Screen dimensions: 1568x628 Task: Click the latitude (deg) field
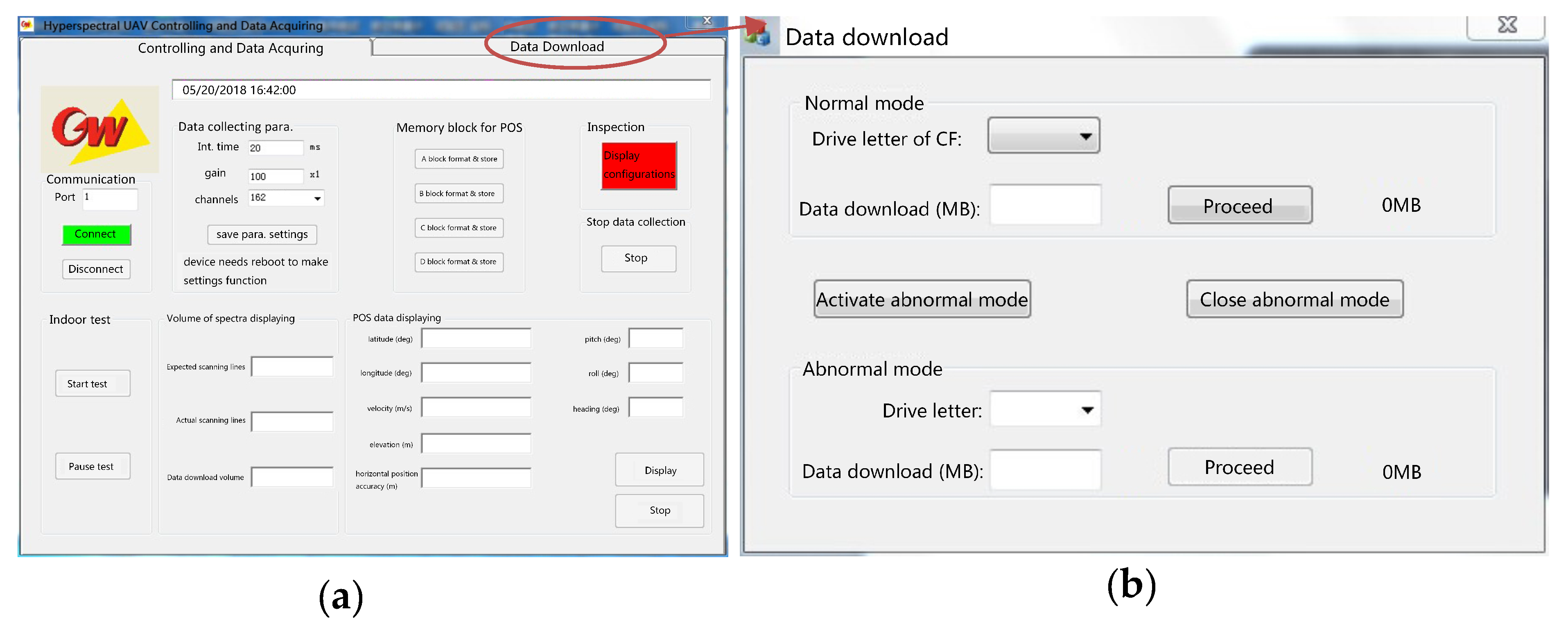(x=476, y=339)
